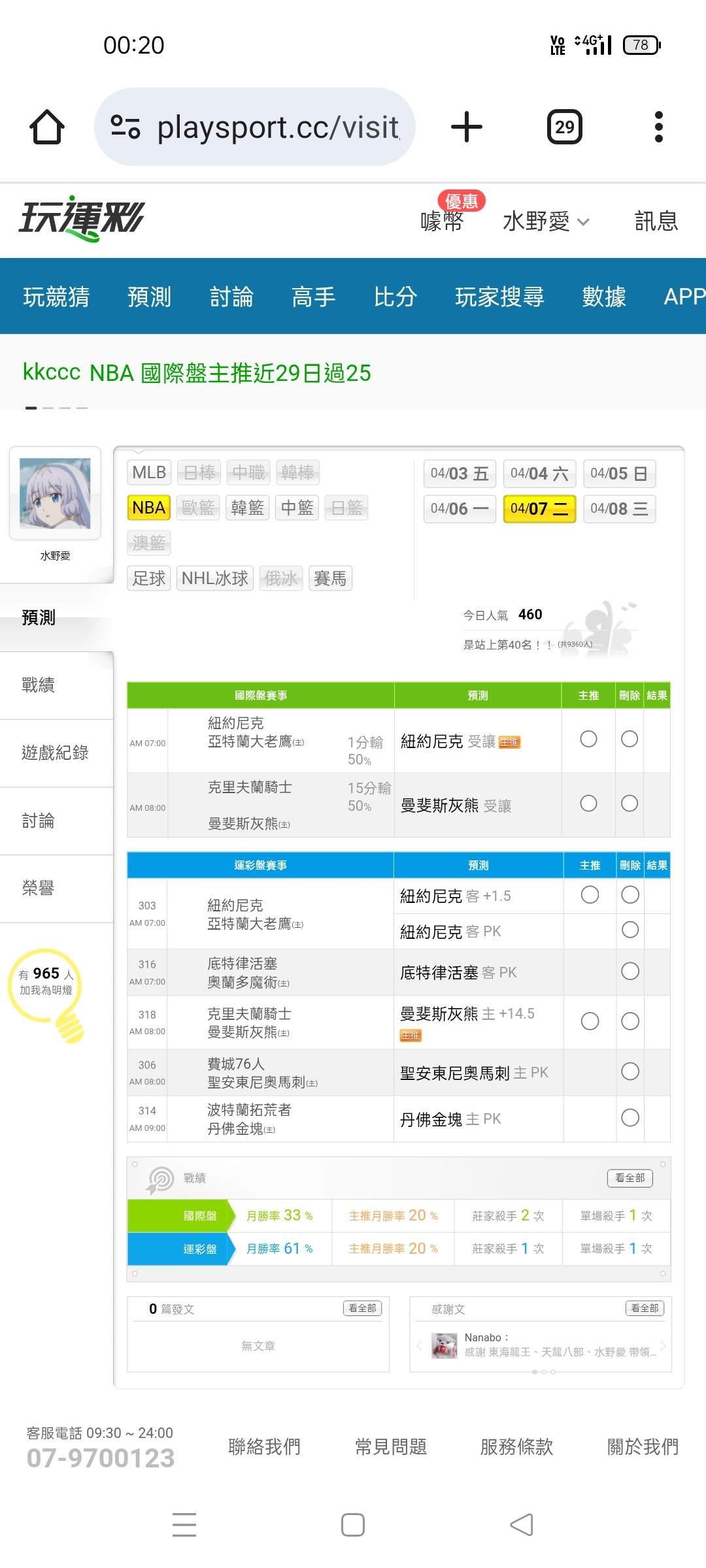
Task: Select the 04/08 三 date button
Action: click(x=618, y=509)
